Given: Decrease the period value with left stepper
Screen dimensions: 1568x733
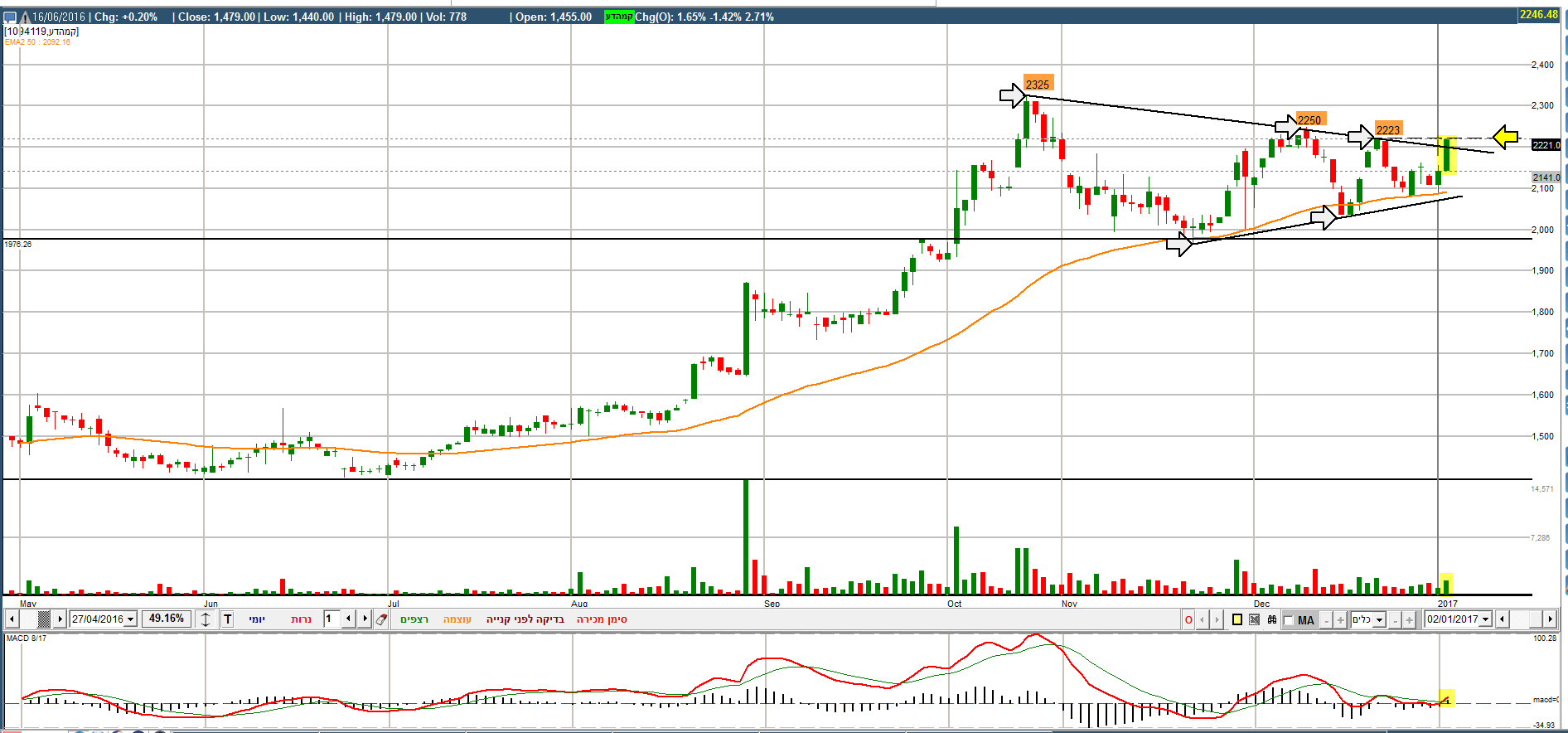Looking at the screenshot, I should click(349, 619).
